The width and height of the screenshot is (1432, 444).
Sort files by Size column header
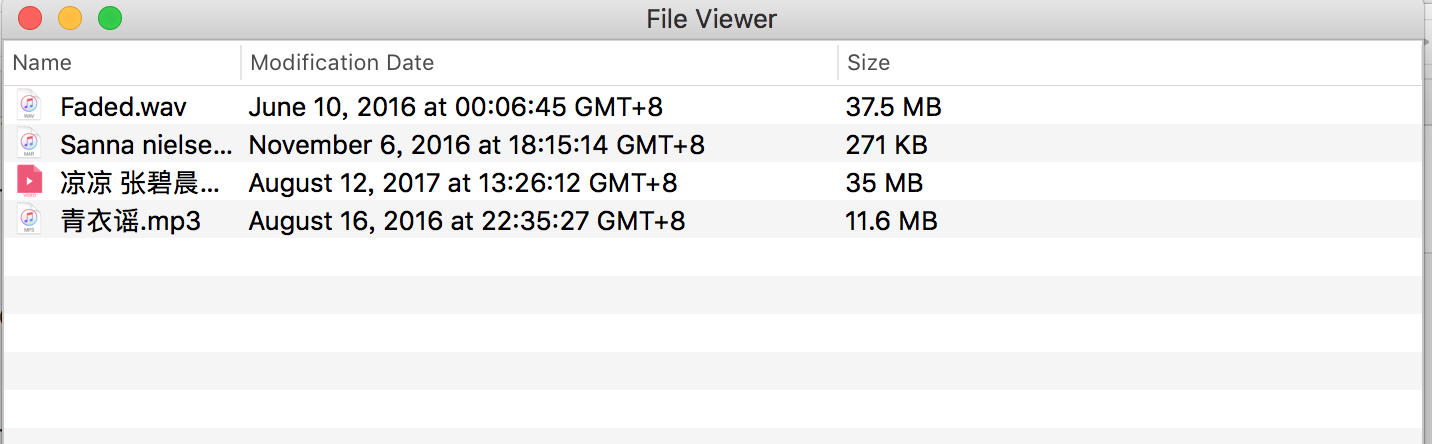868,63
